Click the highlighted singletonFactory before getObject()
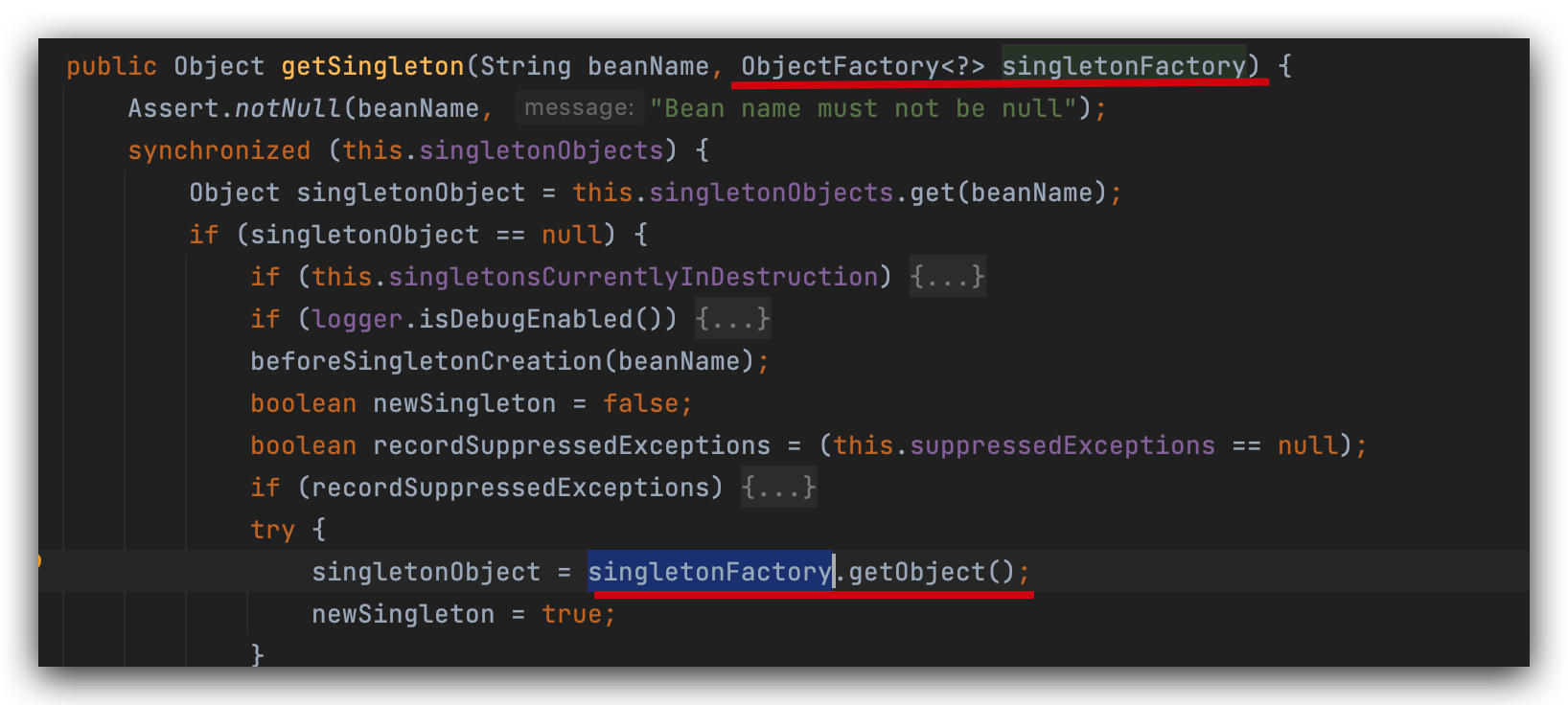1568x705 pixels. pos(709,572)
